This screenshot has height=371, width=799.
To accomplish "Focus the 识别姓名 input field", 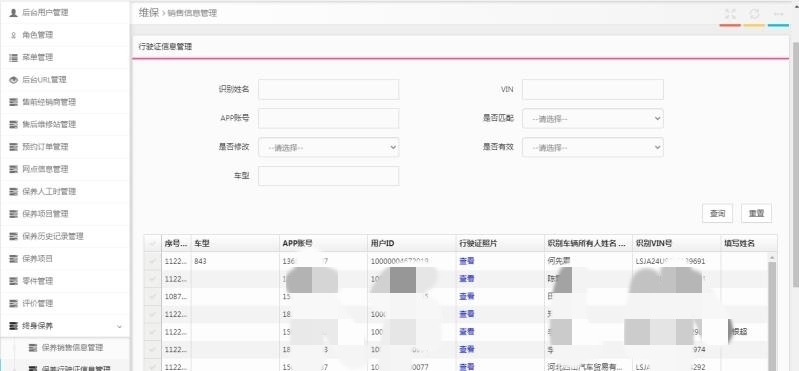I will pos(329,89).
